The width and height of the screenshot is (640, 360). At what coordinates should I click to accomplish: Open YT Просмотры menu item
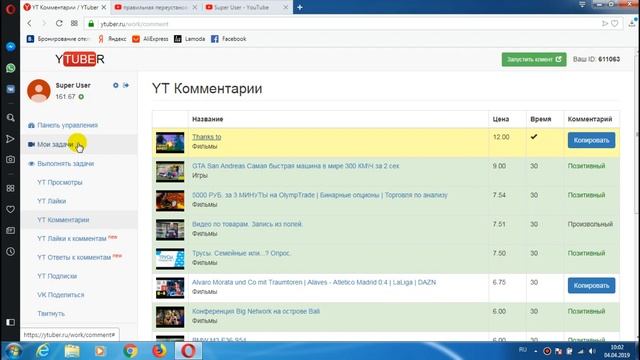point(60,182)
